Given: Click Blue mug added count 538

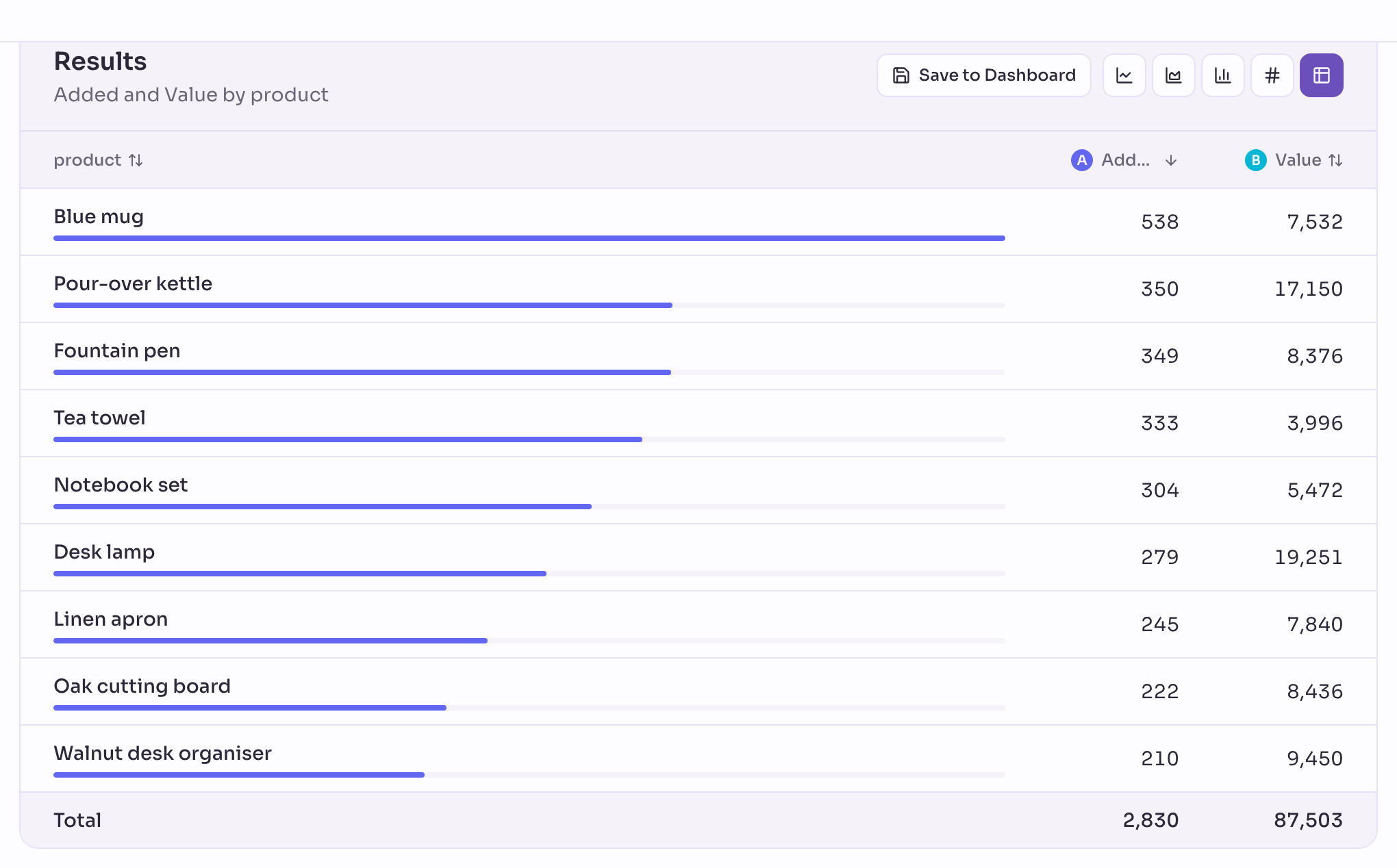Looking at the screenshot, I should (x=1160, y=222).
